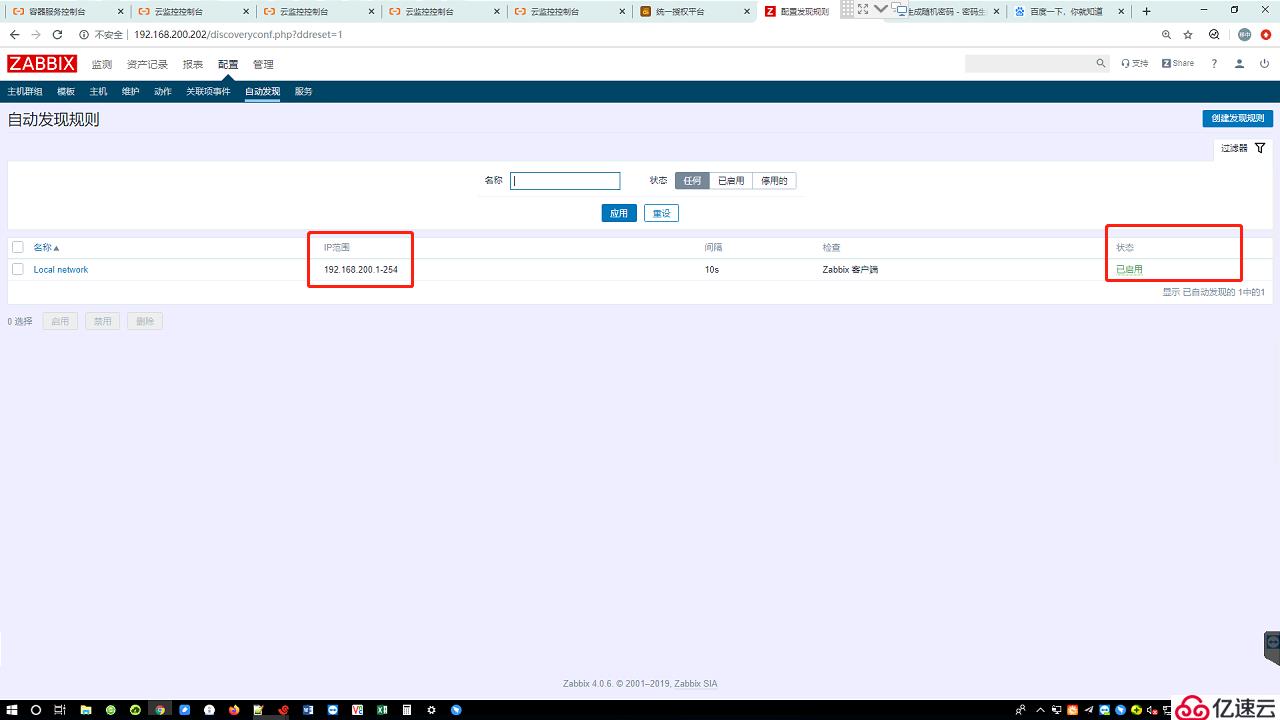Image resolution: width=1280 pixels, height=720 pixels.
Task: Launch Firefox from the taskbar
Action: pos(234,710)
